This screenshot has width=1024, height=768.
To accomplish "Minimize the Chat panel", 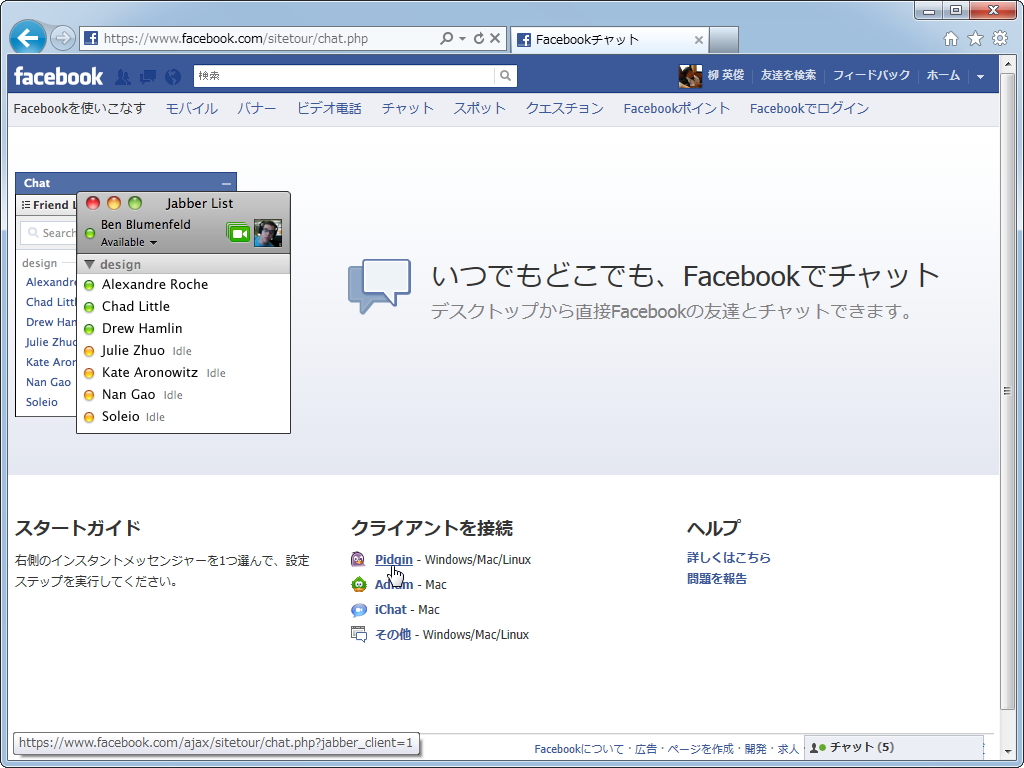I will click(x=226, y=183).
